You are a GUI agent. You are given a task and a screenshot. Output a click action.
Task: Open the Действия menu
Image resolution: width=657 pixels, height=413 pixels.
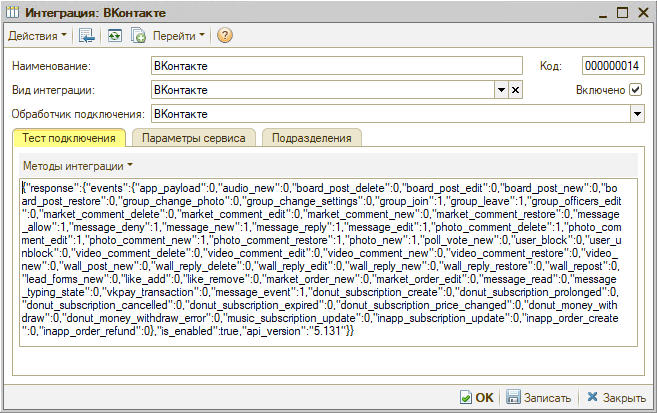pyautogui.click(x=37, y=36)
